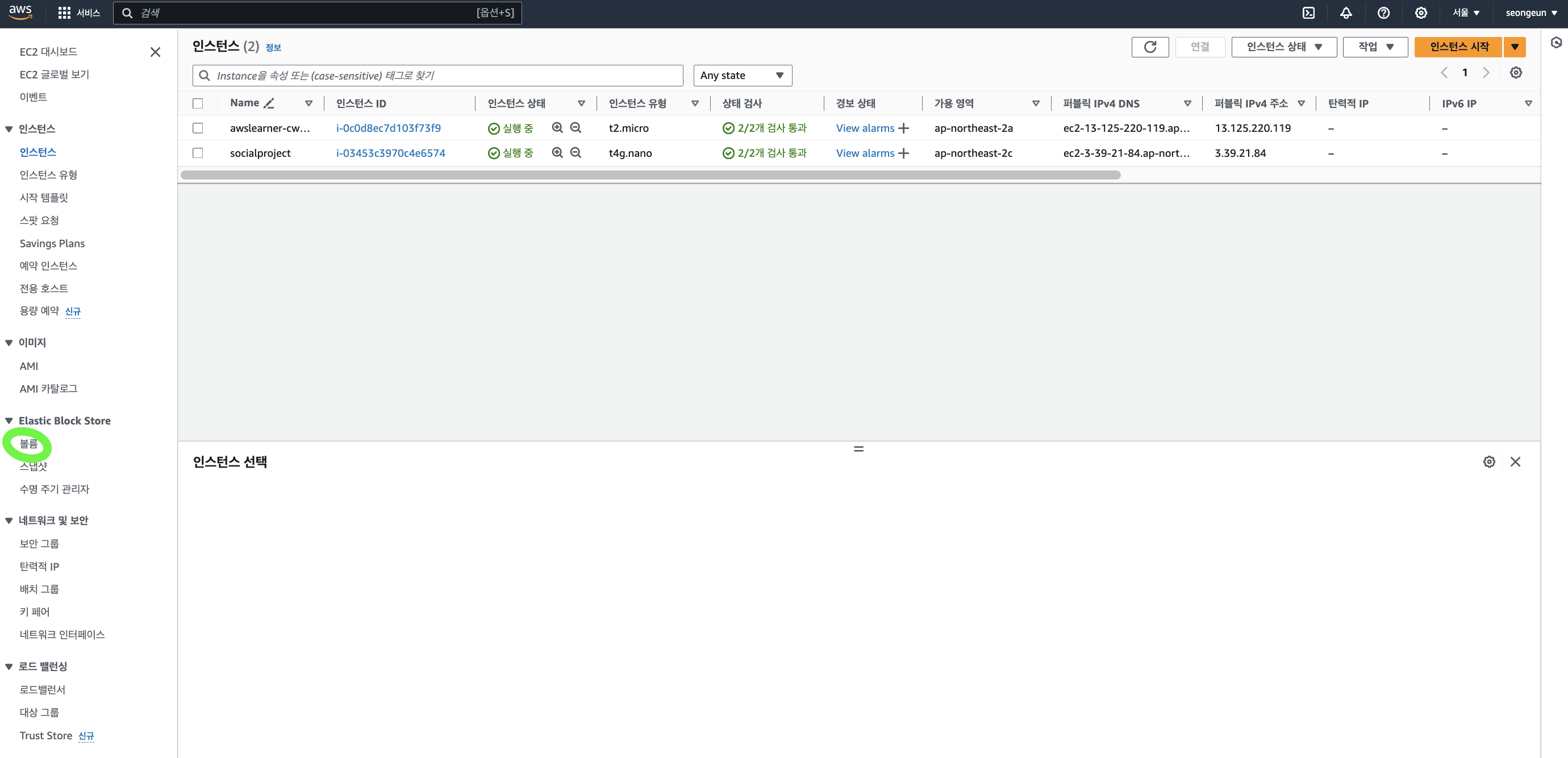Open 키 페어 in sidebar

34,612
